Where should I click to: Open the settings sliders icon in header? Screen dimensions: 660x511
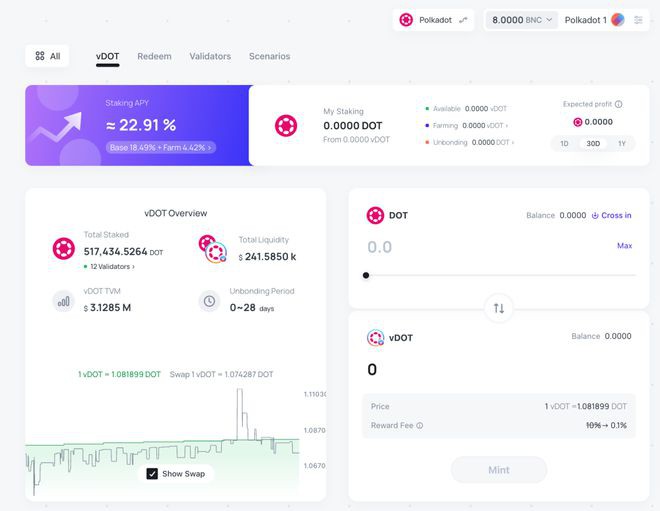click(638, 20)
